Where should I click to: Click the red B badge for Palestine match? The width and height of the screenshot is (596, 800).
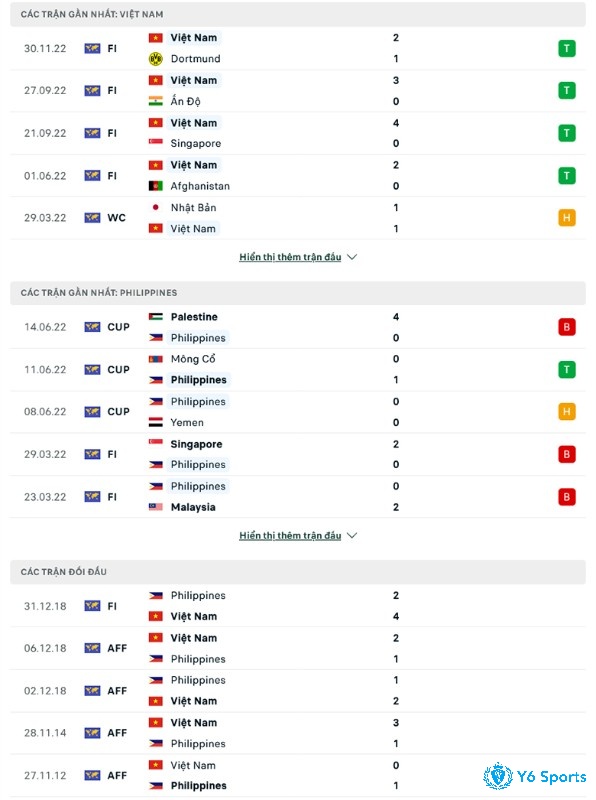566,327
